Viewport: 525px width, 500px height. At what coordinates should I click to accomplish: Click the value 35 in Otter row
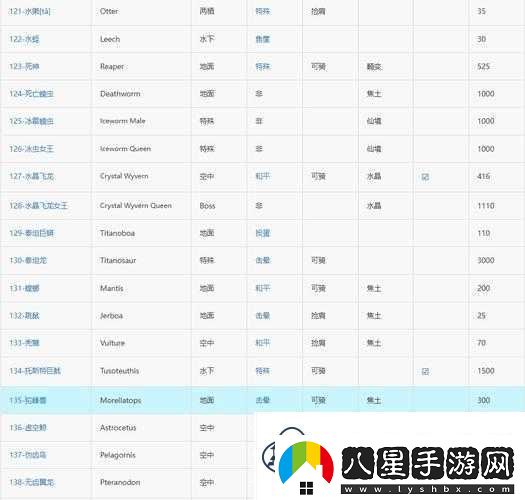pos(481,11)
